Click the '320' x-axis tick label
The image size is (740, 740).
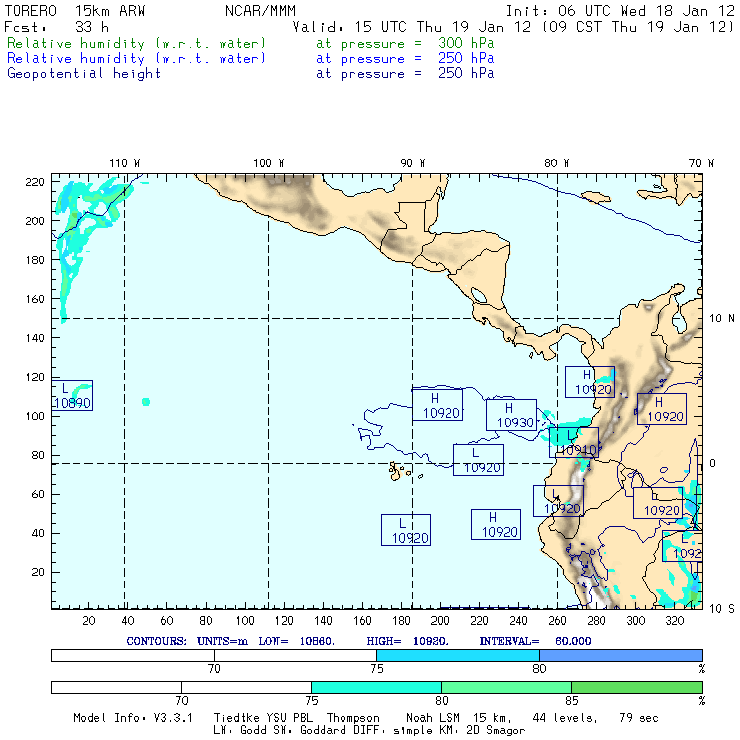(x=675, y=621)
